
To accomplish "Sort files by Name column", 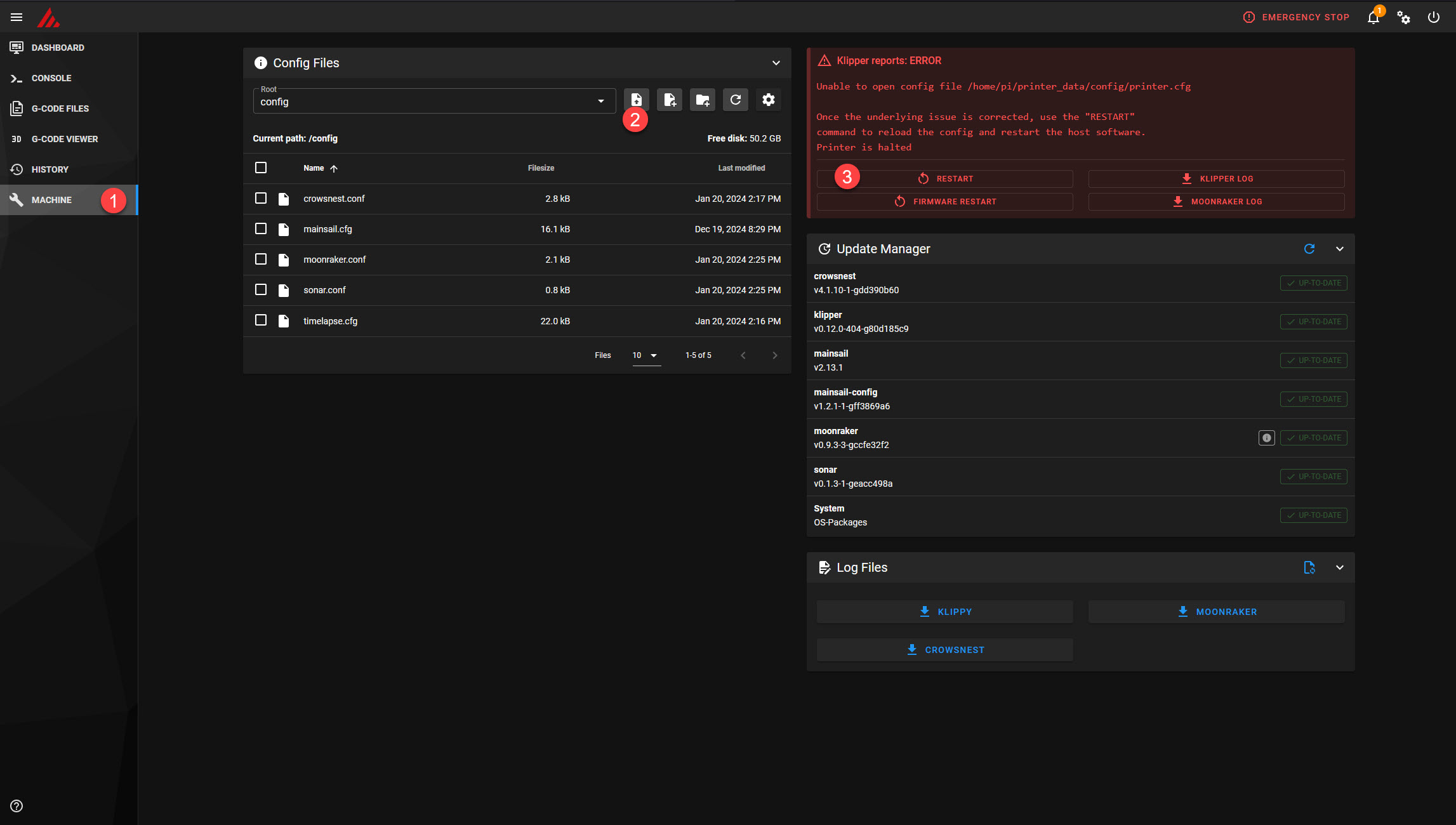I will (x=321, y=168).
